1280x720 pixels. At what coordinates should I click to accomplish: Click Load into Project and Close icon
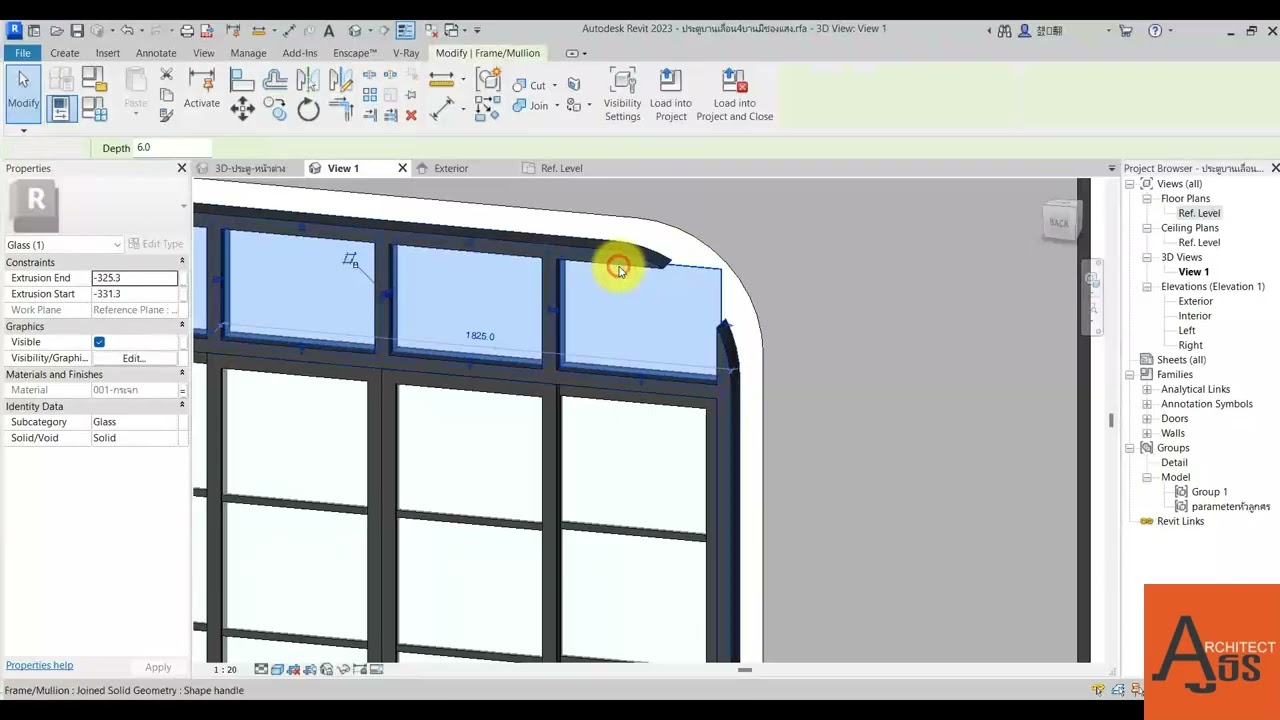tap(734, 95)
